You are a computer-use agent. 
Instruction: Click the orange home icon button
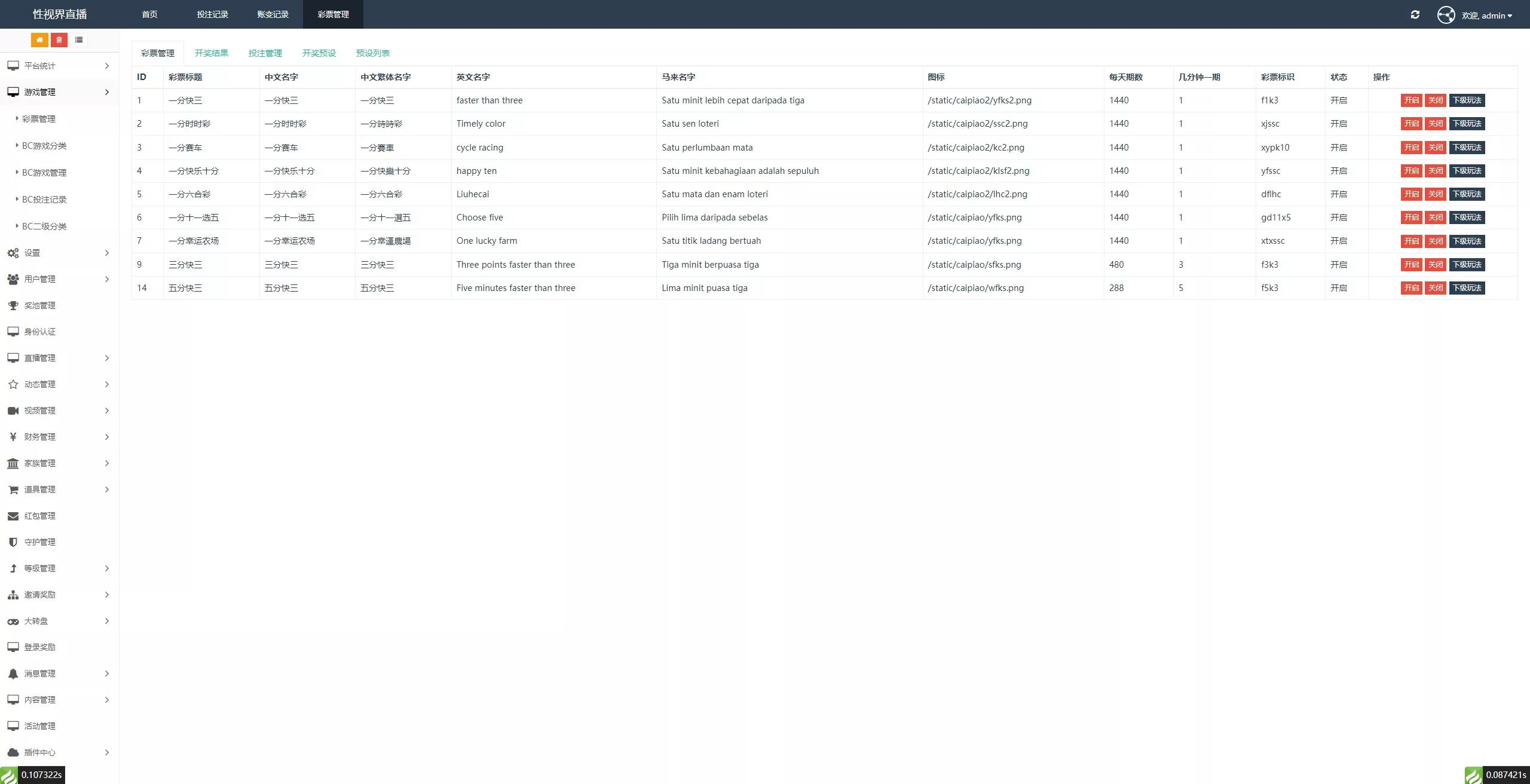39,40
